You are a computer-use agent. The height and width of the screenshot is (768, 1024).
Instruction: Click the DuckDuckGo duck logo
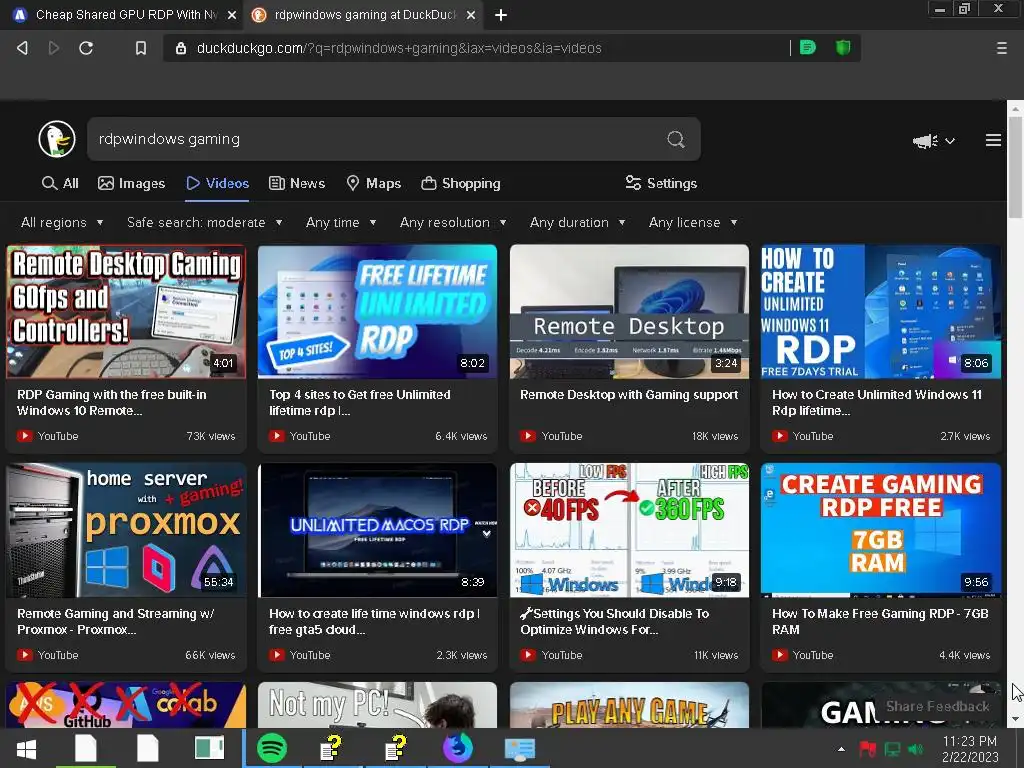point(57,139)
